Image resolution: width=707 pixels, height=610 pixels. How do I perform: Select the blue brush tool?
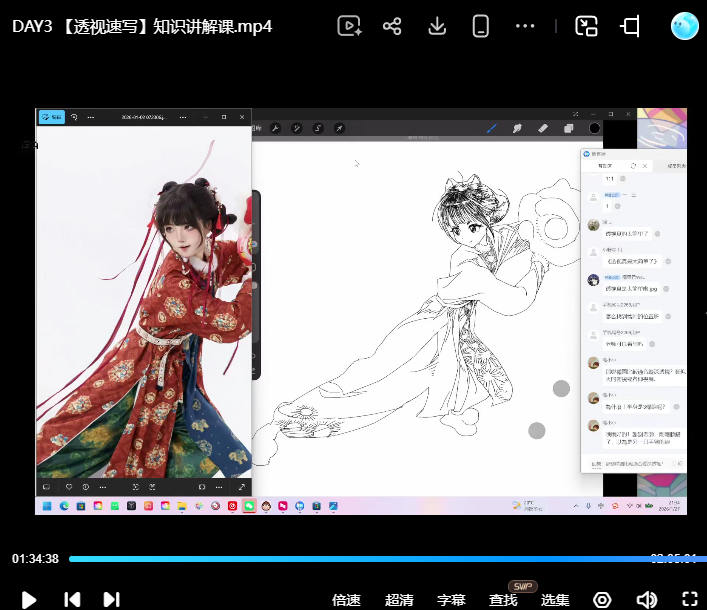491,128
